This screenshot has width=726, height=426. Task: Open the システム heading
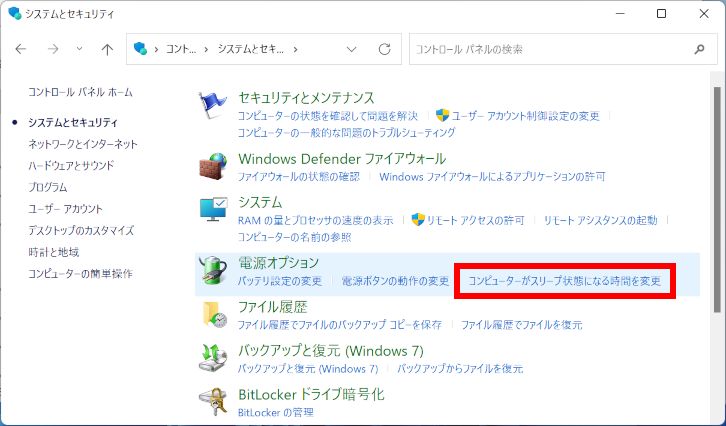[x=260, y=202]
